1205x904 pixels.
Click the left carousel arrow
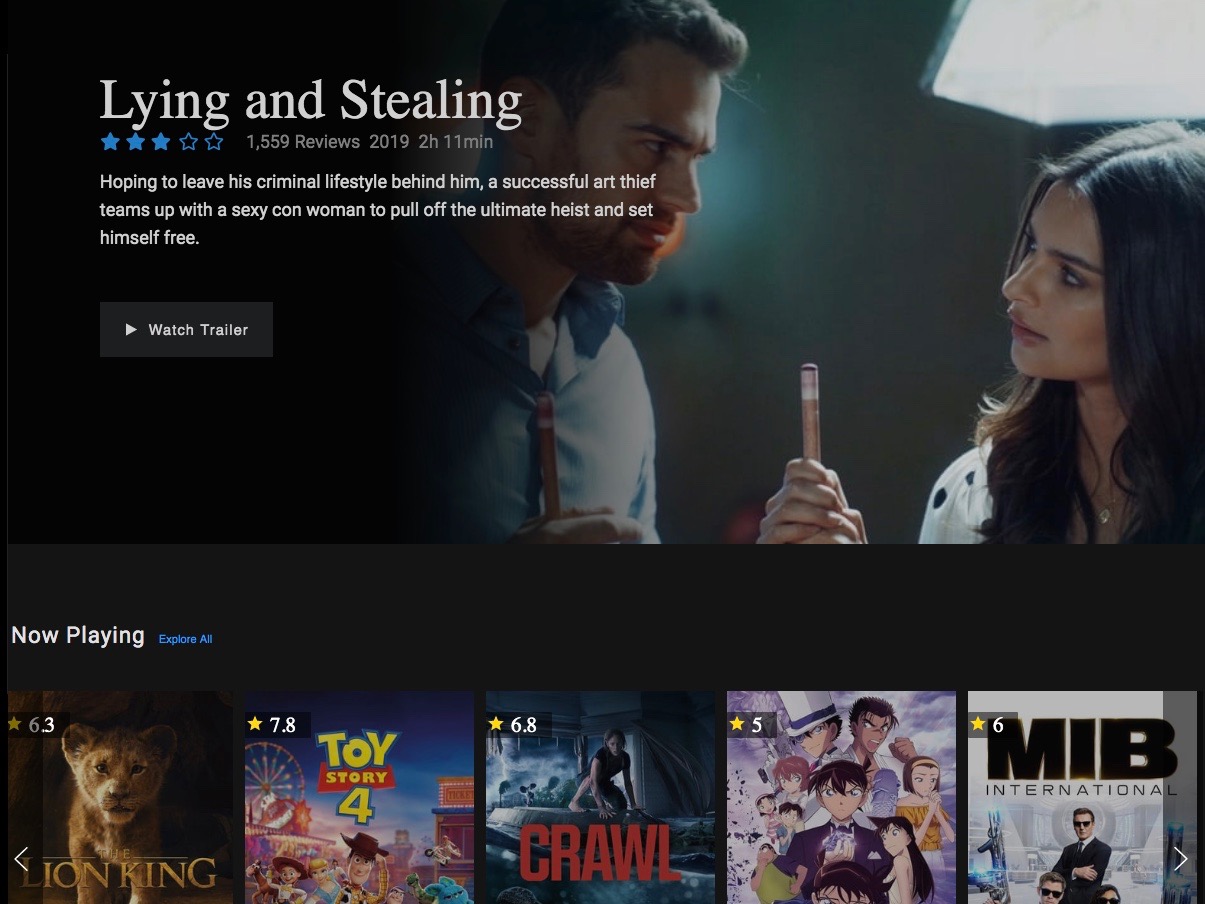[x=21, y=858]
